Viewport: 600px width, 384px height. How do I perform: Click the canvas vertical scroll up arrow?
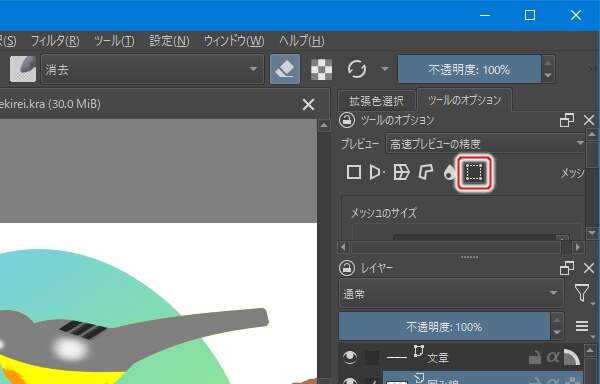point(324,125)
